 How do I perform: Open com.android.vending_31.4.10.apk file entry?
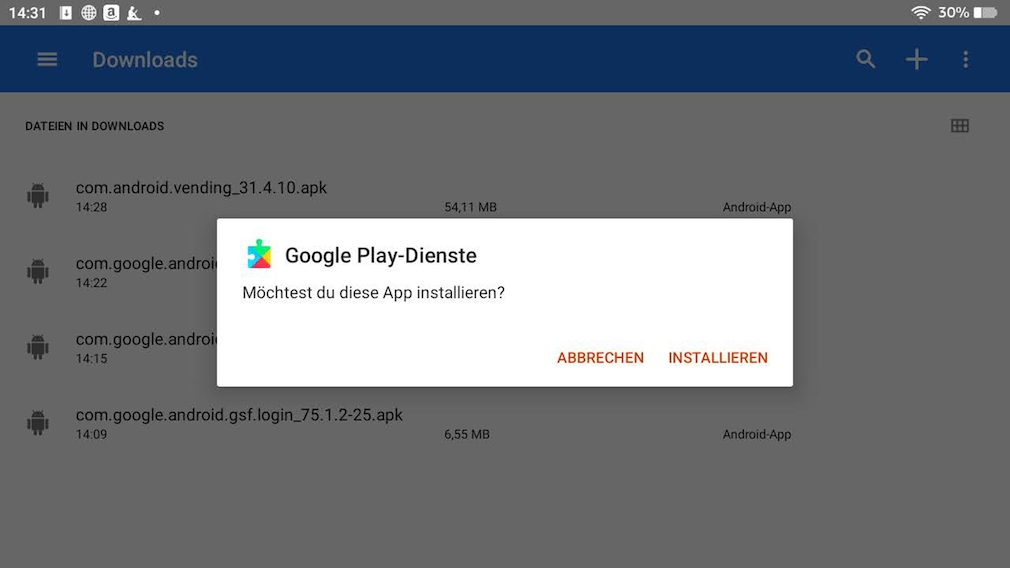201,188
